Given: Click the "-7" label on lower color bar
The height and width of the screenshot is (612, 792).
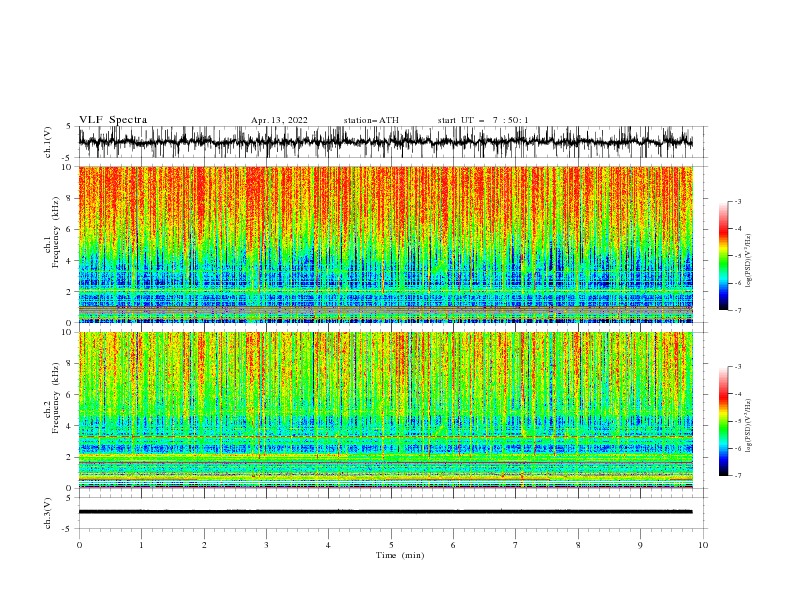Looking at the screenshot, I should 737,476.
